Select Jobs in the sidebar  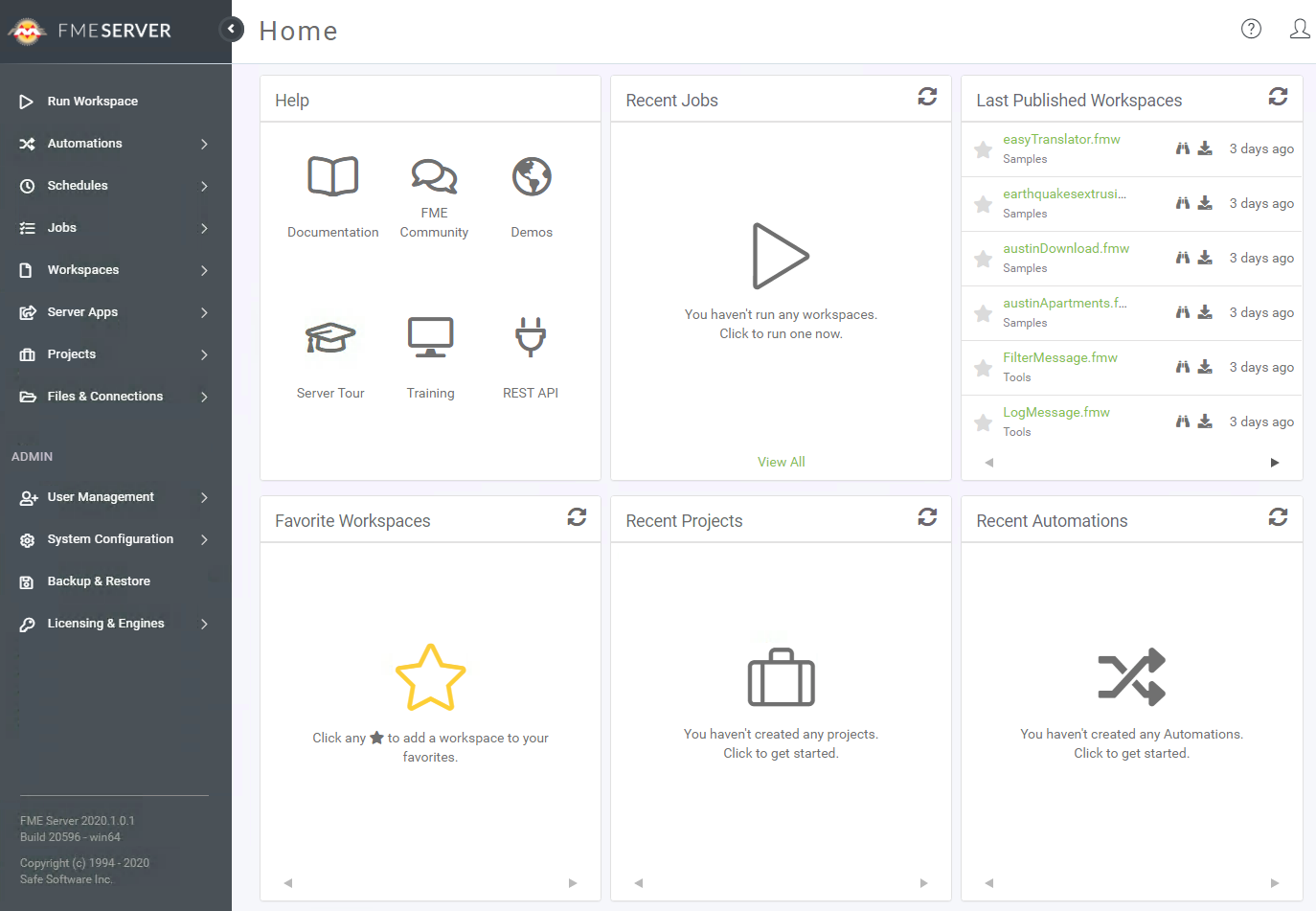62,228
